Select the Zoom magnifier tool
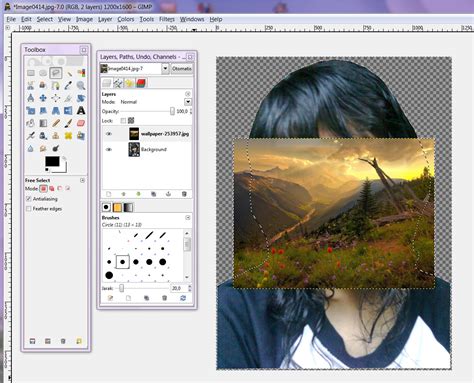 click(81, 85)
